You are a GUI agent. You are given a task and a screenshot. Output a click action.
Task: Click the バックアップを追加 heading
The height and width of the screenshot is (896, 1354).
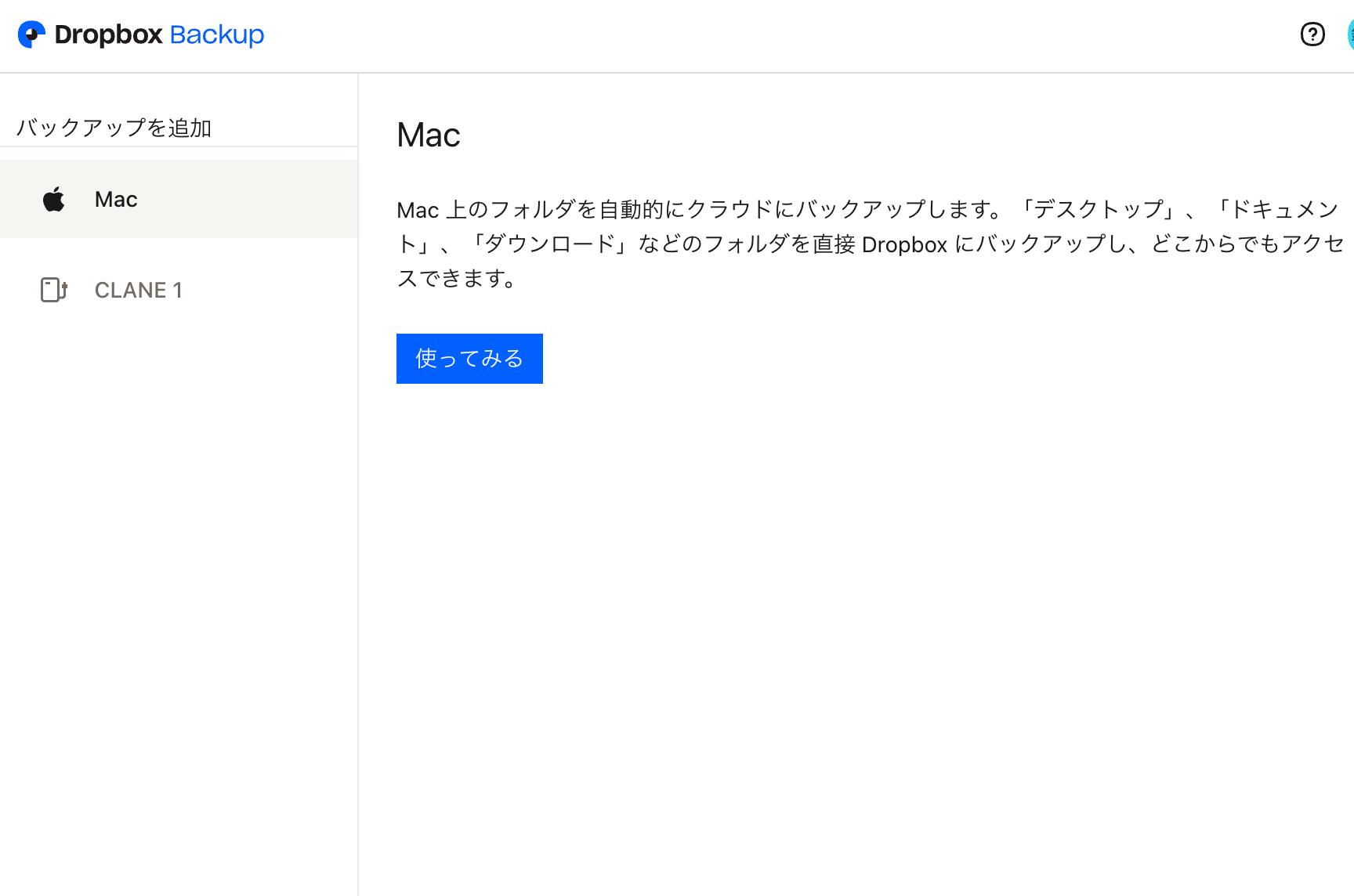(114, 126)
